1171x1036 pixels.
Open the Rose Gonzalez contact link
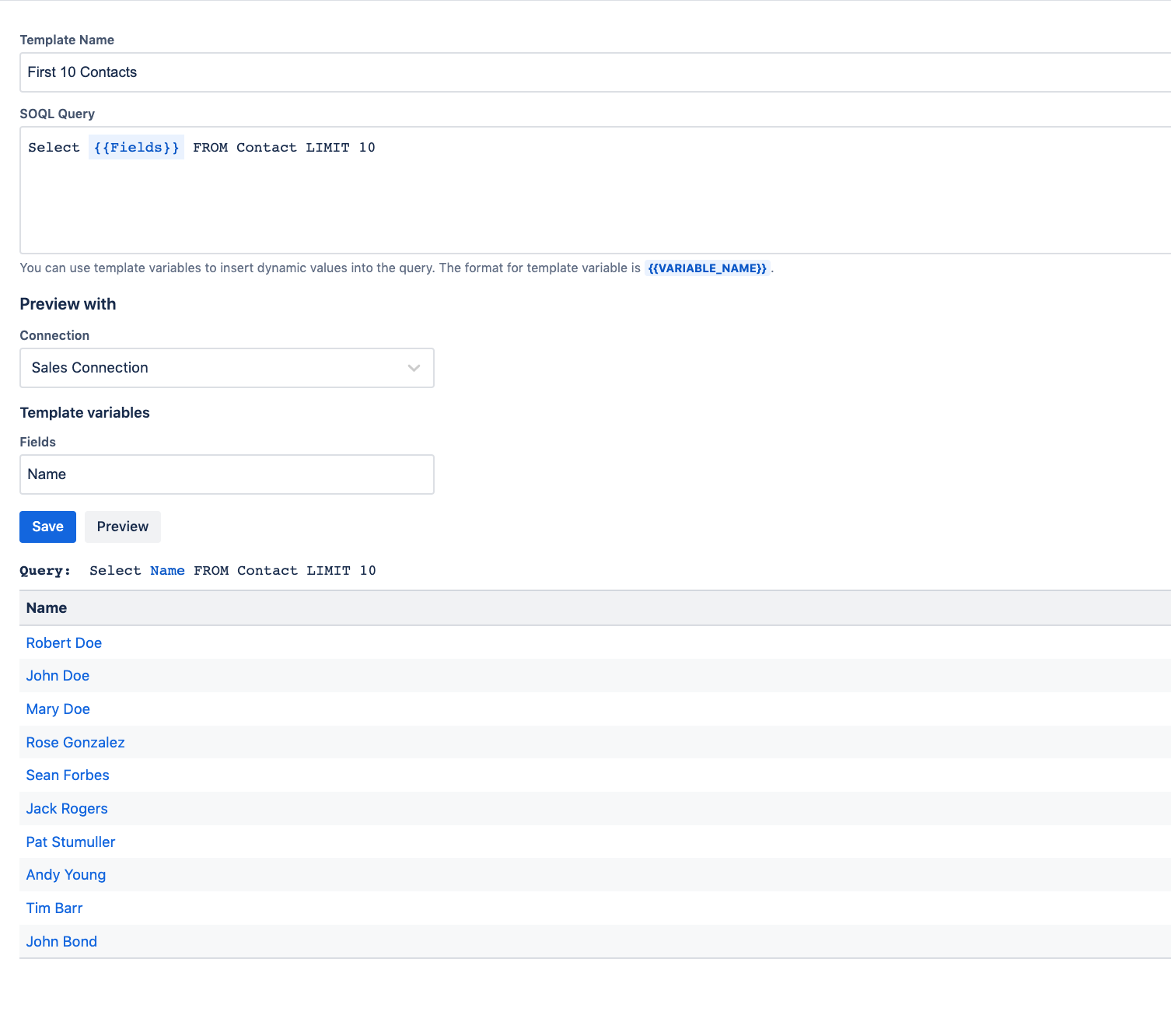point(75,743)
